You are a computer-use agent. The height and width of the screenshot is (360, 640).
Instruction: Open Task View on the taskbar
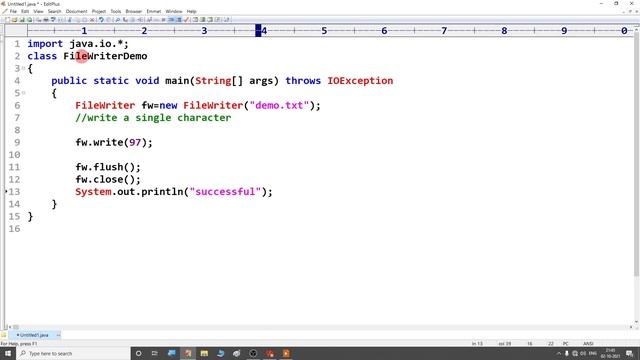coord(155,353)
